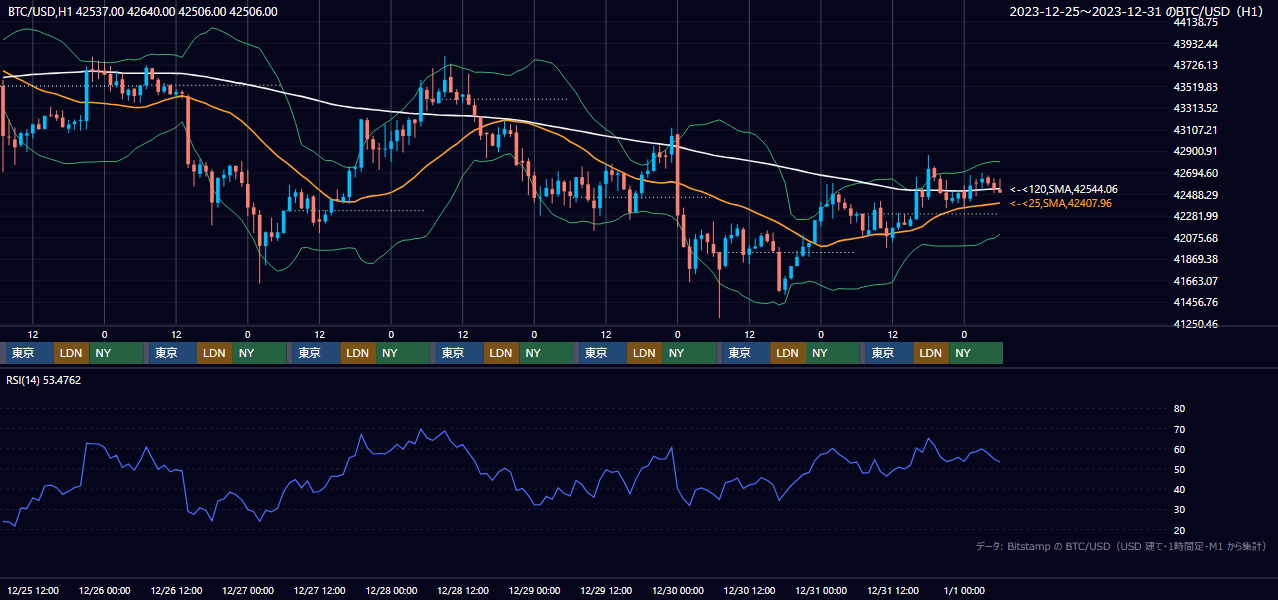Select the RSI(14) 53.4762 indicator label
Screen dimensions: 1278x600
(45, 380)
